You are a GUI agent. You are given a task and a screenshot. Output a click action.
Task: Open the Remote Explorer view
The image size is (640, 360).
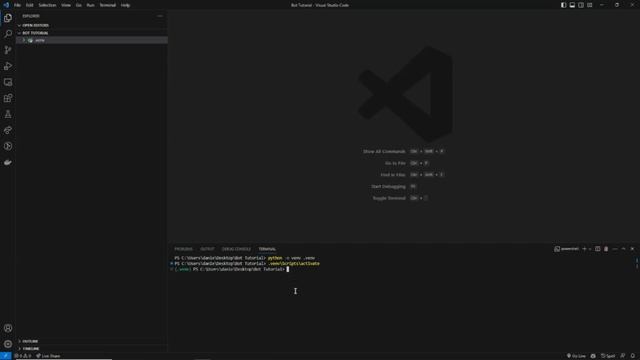tap(8, 82)
